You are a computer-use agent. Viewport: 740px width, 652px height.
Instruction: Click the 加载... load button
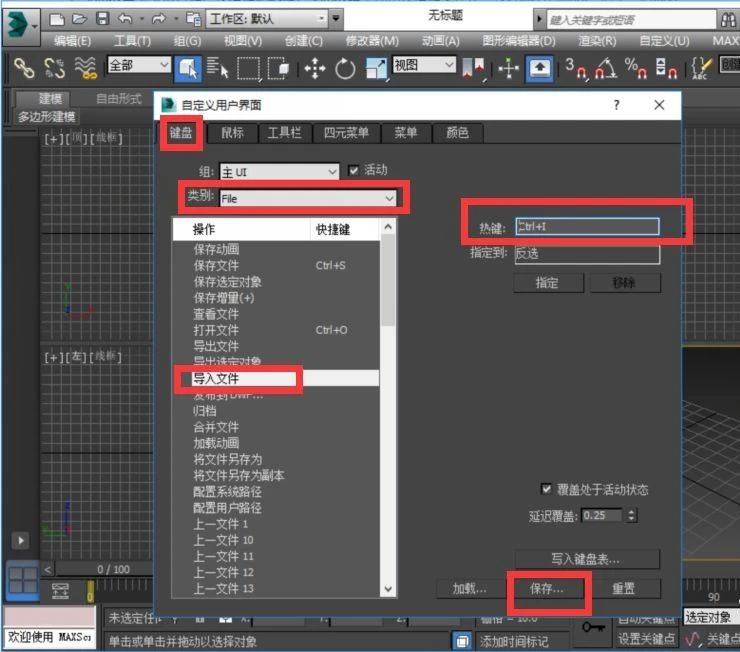point(469,588)
